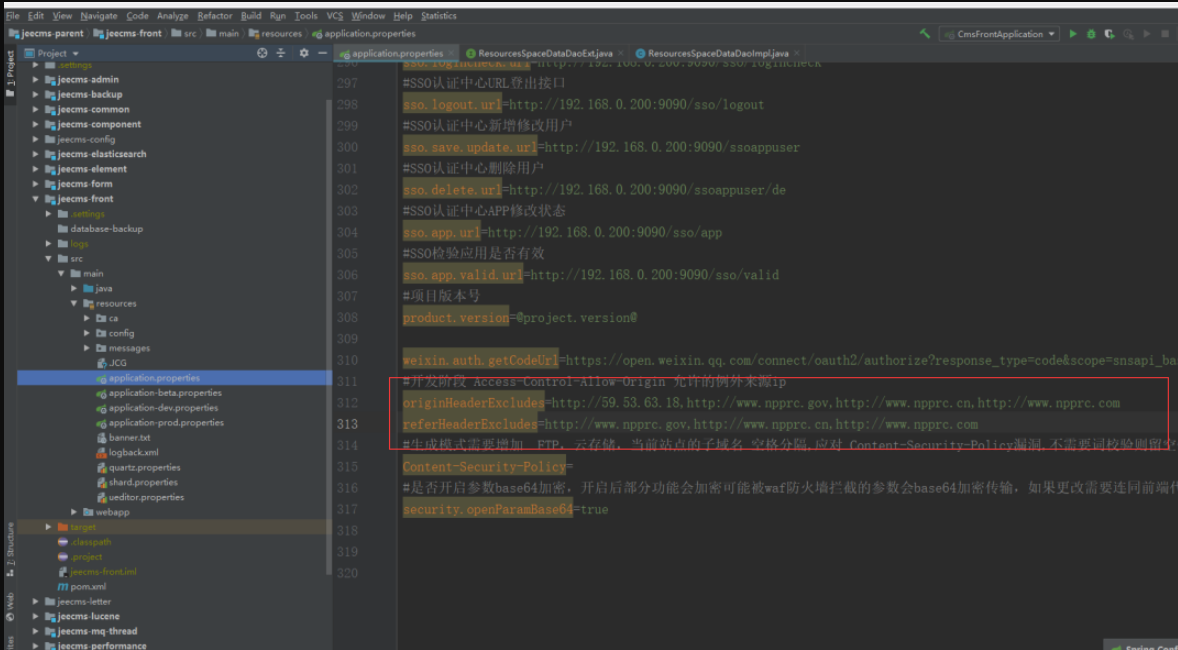Start debugging with the bug icon
This screenshot has height=650, width=1178.
point(1091,34)
